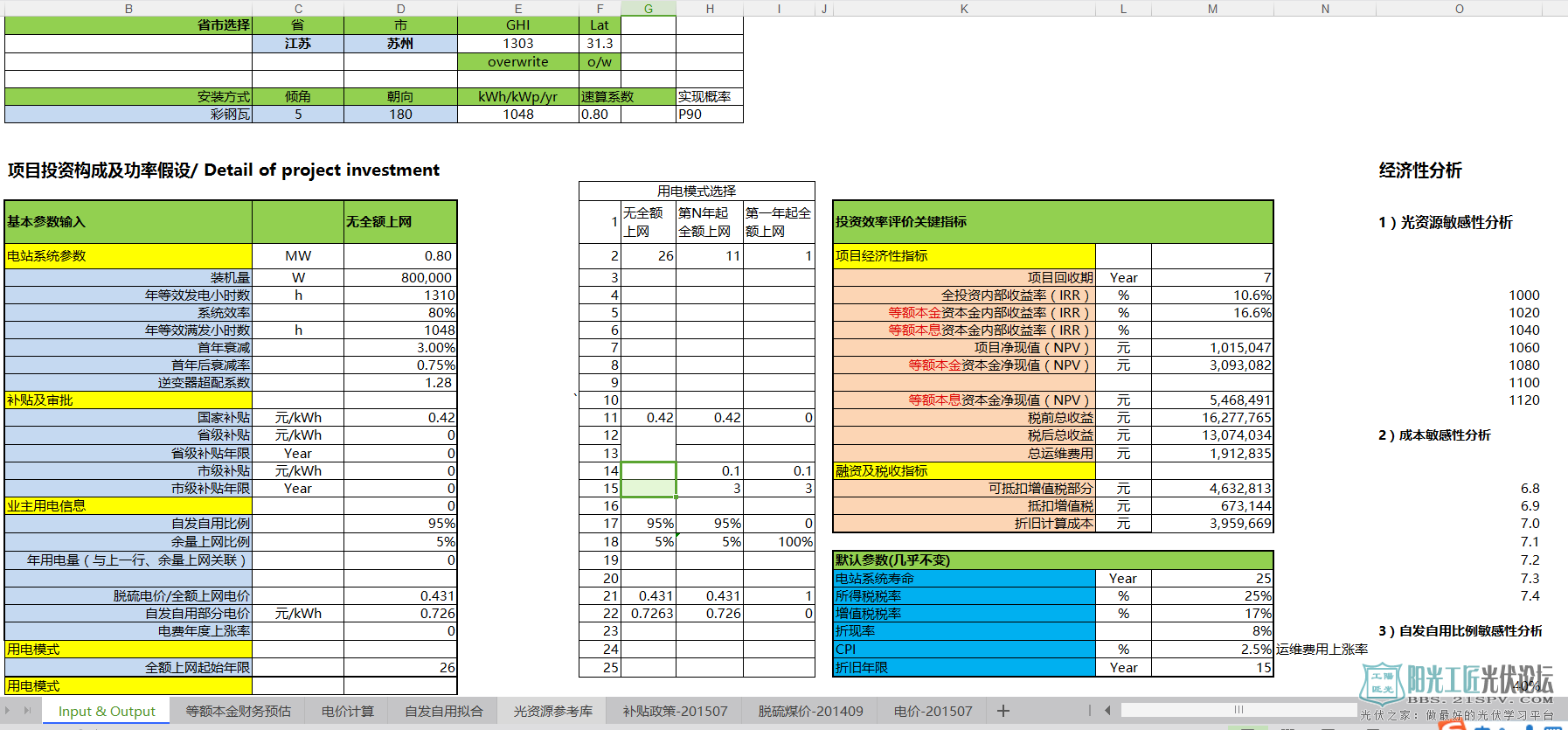Select column M header
This screenshot has width=1568, height=730.
[1212, 8]
